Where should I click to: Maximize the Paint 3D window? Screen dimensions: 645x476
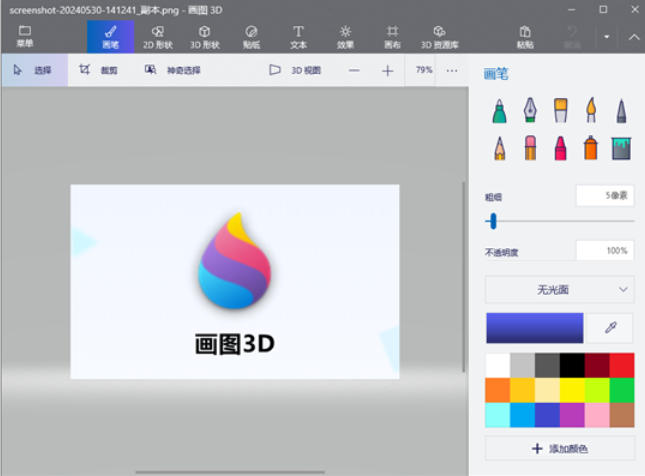603,9
